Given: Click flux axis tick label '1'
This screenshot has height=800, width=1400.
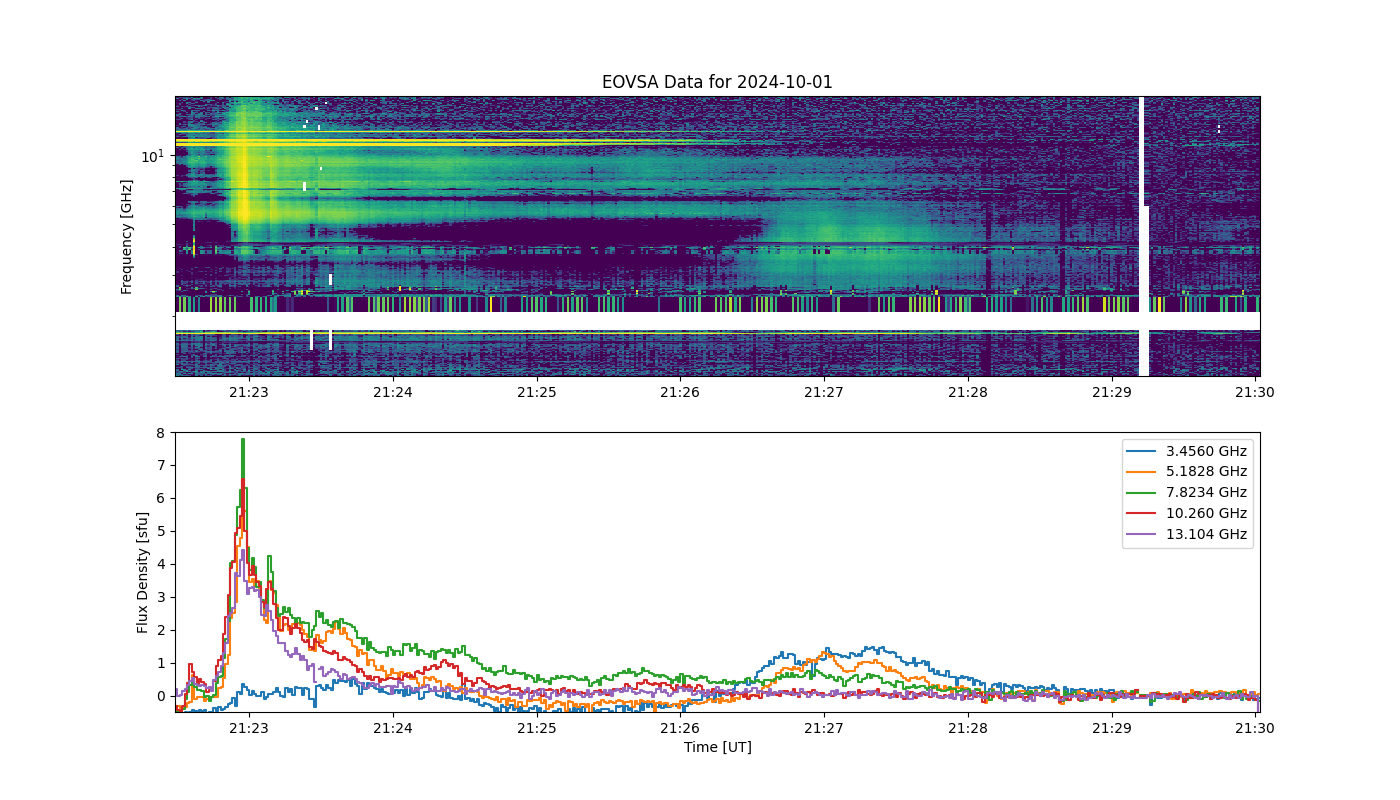Looking at the screenshot, I should [x=160, y=664].
